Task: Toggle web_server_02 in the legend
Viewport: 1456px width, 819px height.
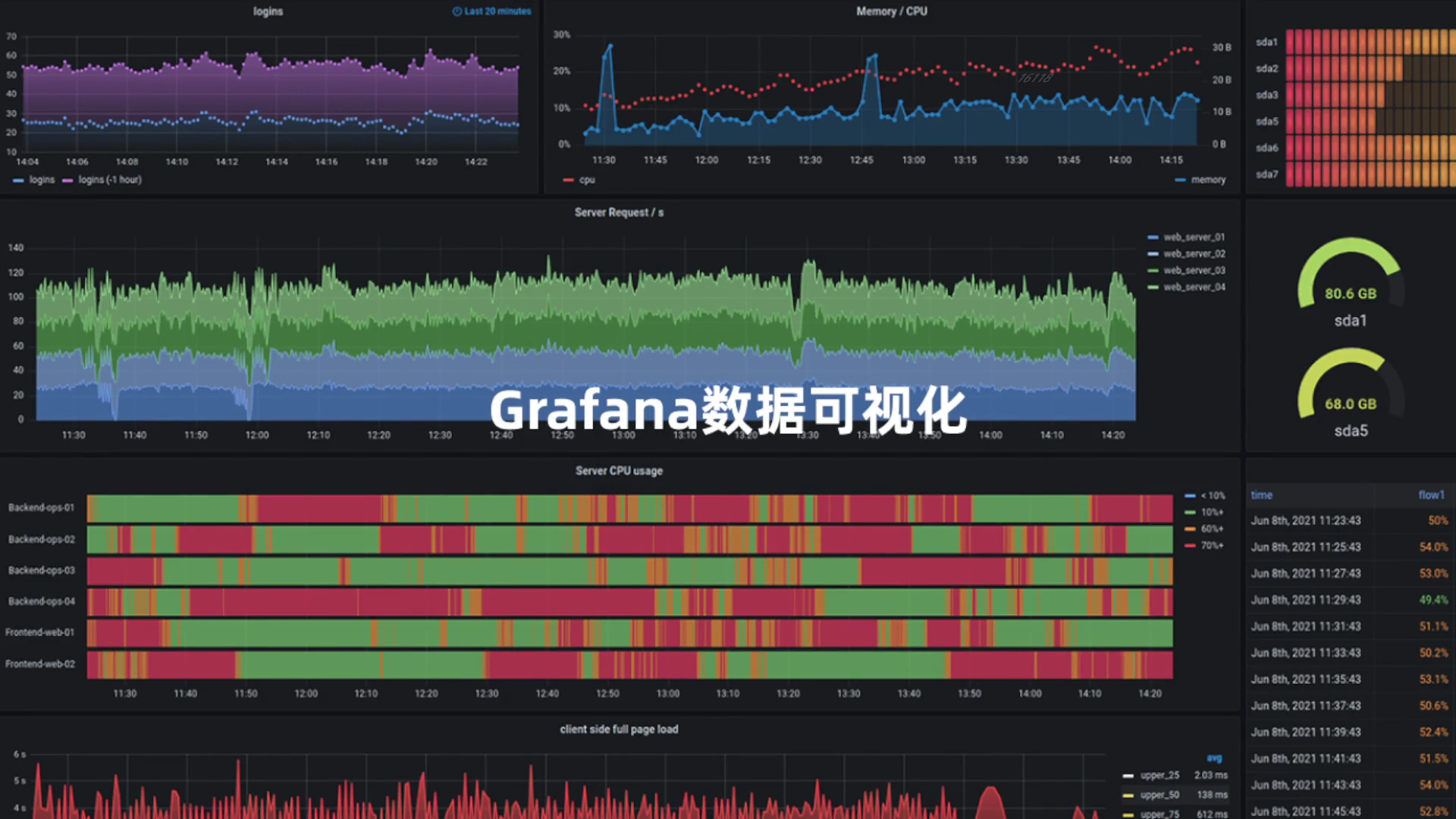Action: tap(1187, 254)
